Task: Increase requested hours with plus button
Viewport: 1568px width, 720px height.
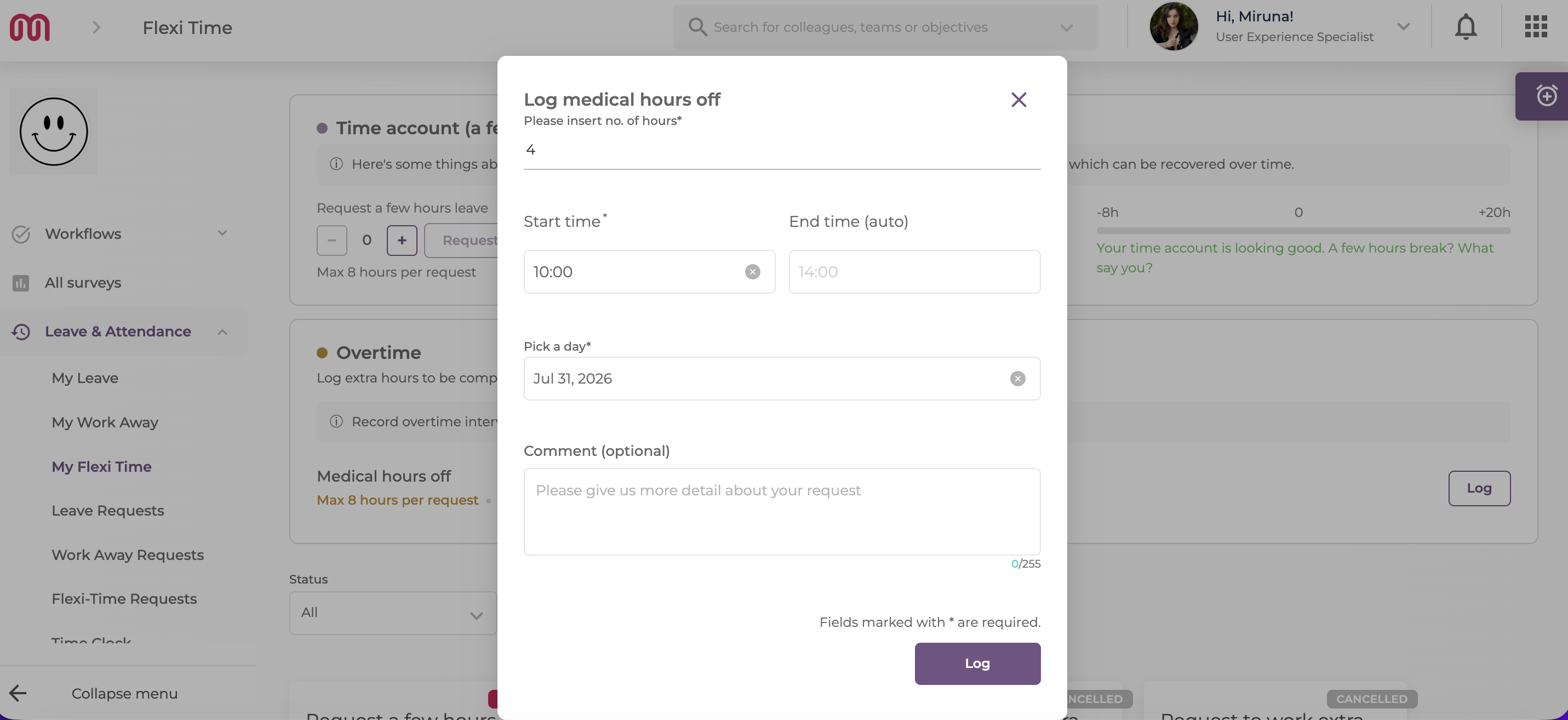Action: coord(402,241)
